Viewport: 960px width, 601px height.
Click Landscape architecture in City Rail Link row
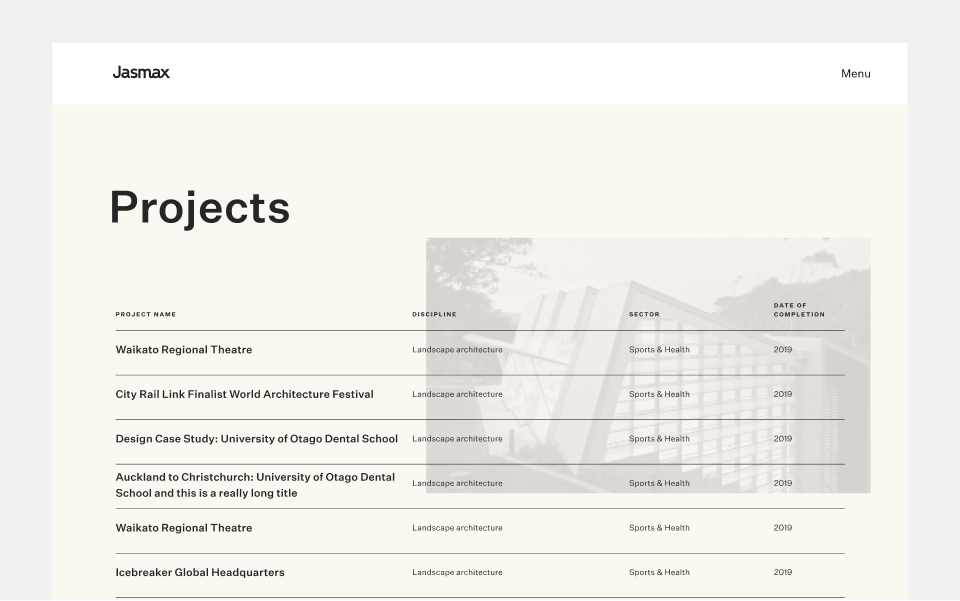[457, 394]
